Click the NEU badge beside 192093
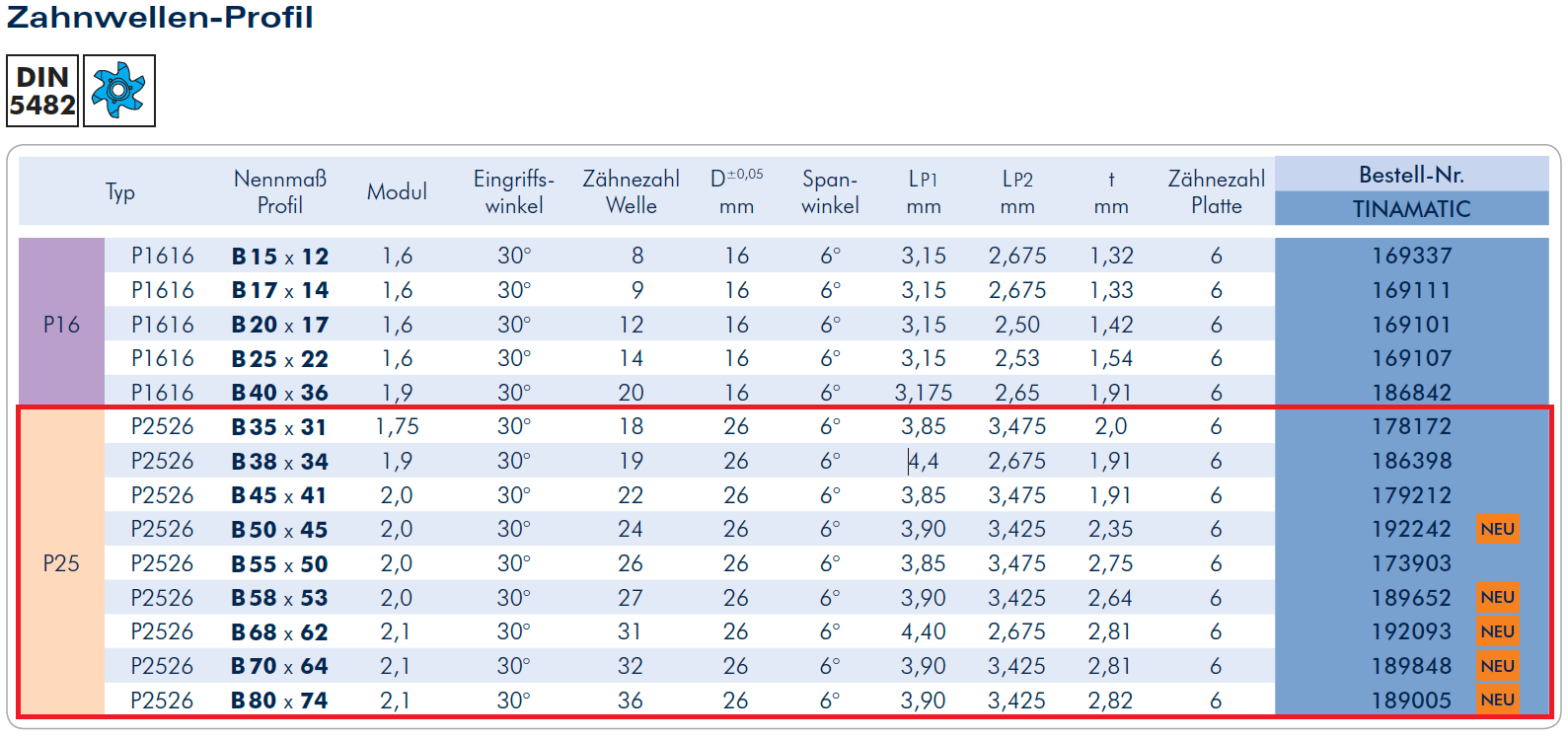This screenshot has height=739, width=1568. [x=1497, y=631]
